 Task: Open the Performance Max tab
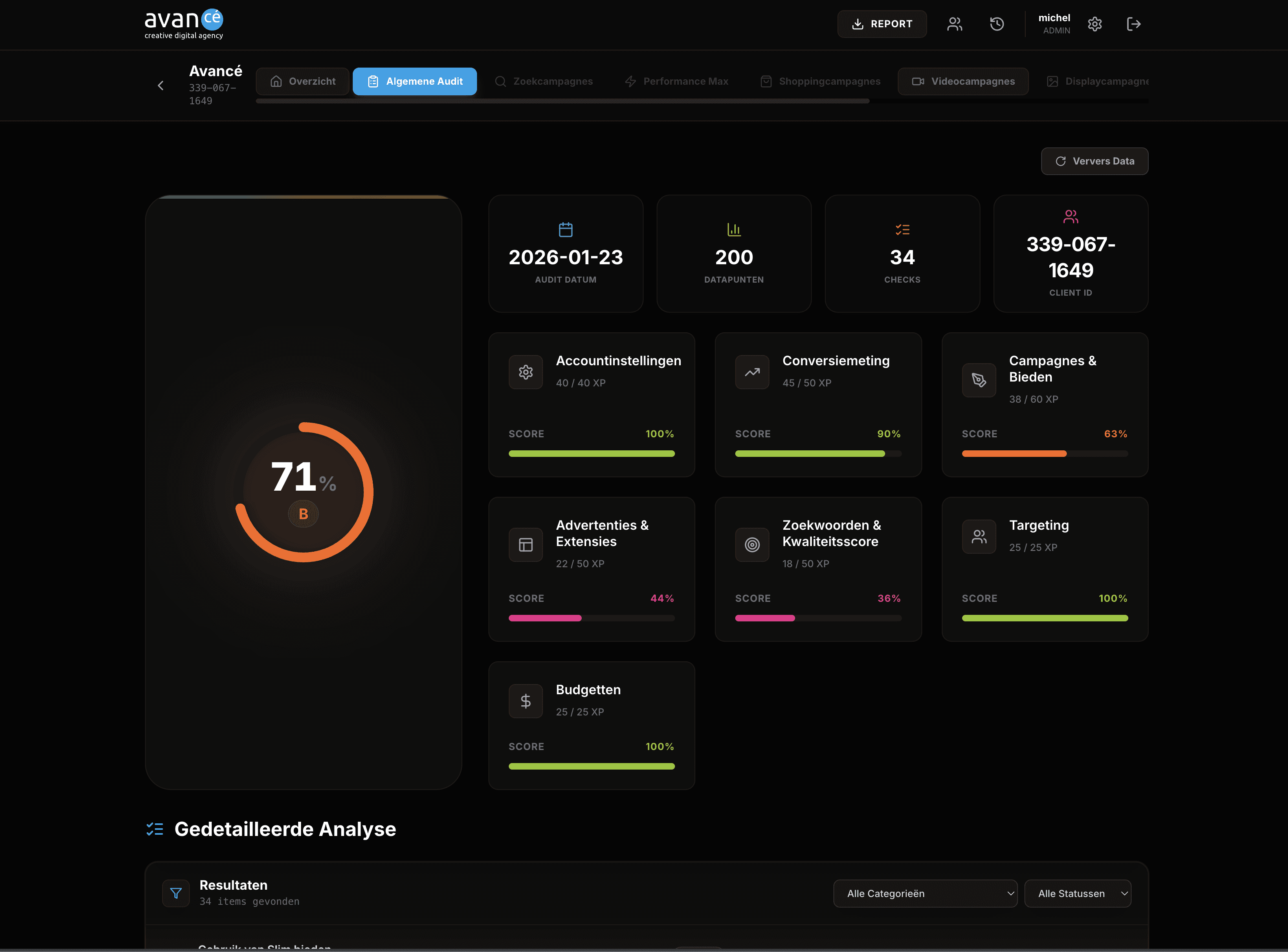tap(677, 81)
